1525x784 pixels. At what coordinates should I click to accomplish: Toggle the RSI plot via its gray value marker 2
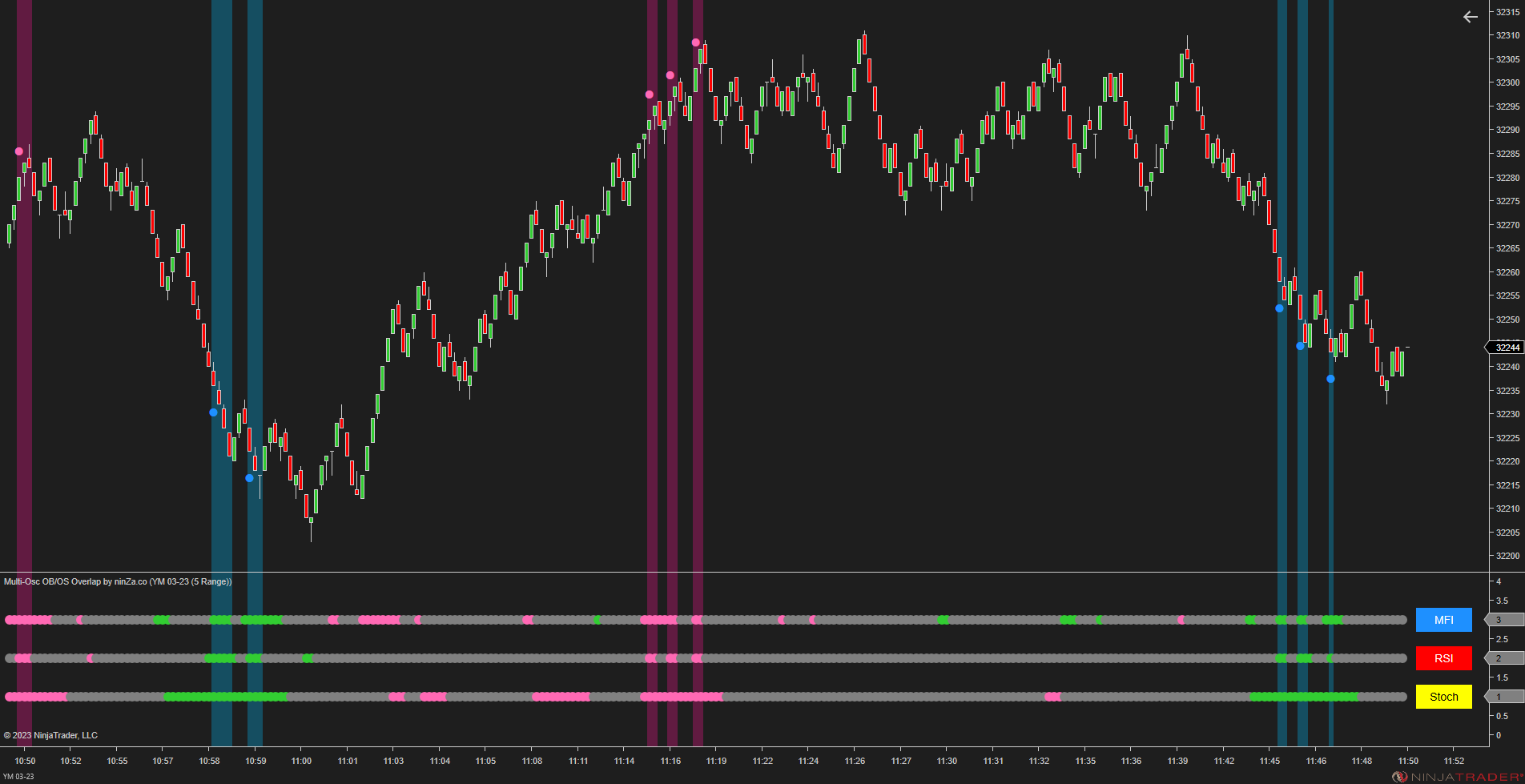click(1499, 657)
